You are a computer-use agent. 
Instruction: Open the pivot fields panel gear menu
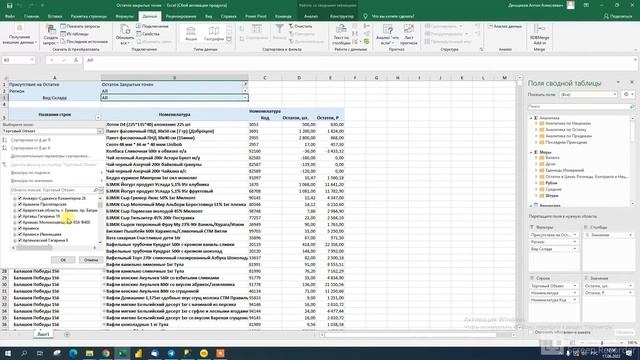point(628,94)
